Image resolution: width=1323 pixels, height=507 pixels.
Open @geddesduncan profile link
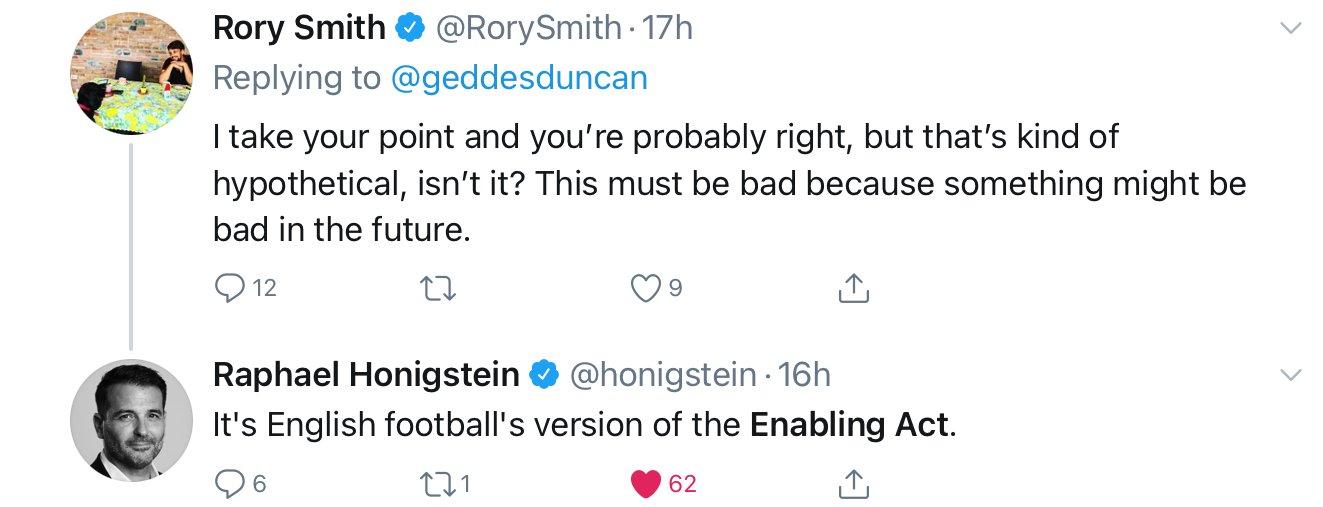pos(519,79)
